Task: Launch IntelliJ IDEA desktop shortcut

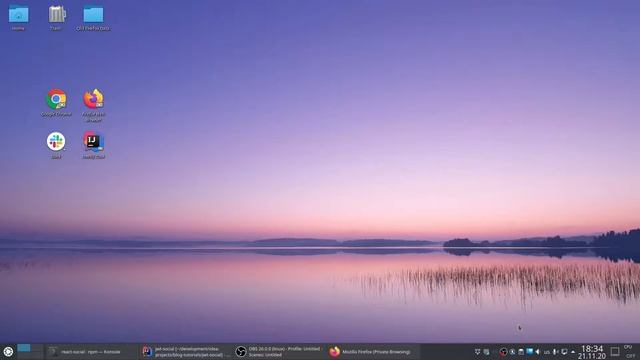Action: tap(93, 145)
